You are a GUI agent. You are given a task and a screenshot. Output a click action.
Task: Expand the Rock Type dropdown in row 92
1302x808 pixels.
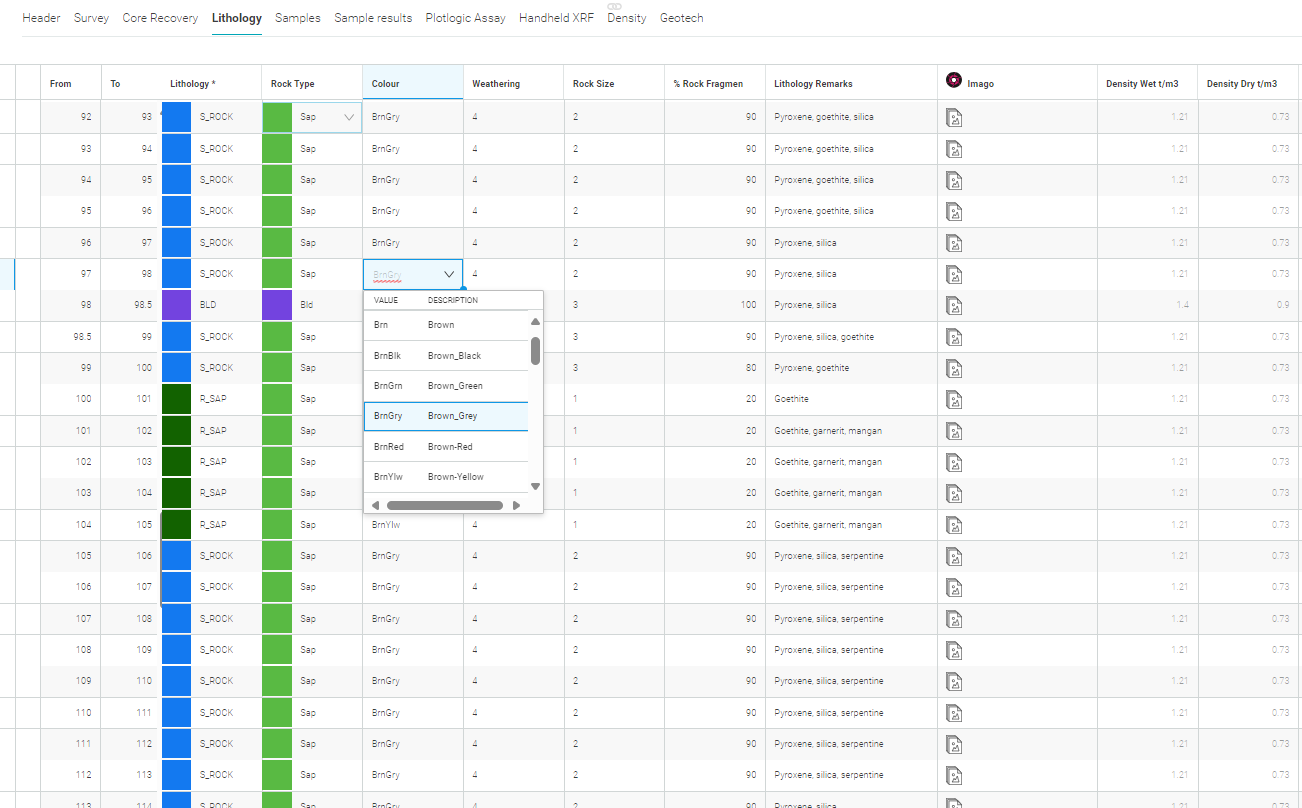point(349,117)
